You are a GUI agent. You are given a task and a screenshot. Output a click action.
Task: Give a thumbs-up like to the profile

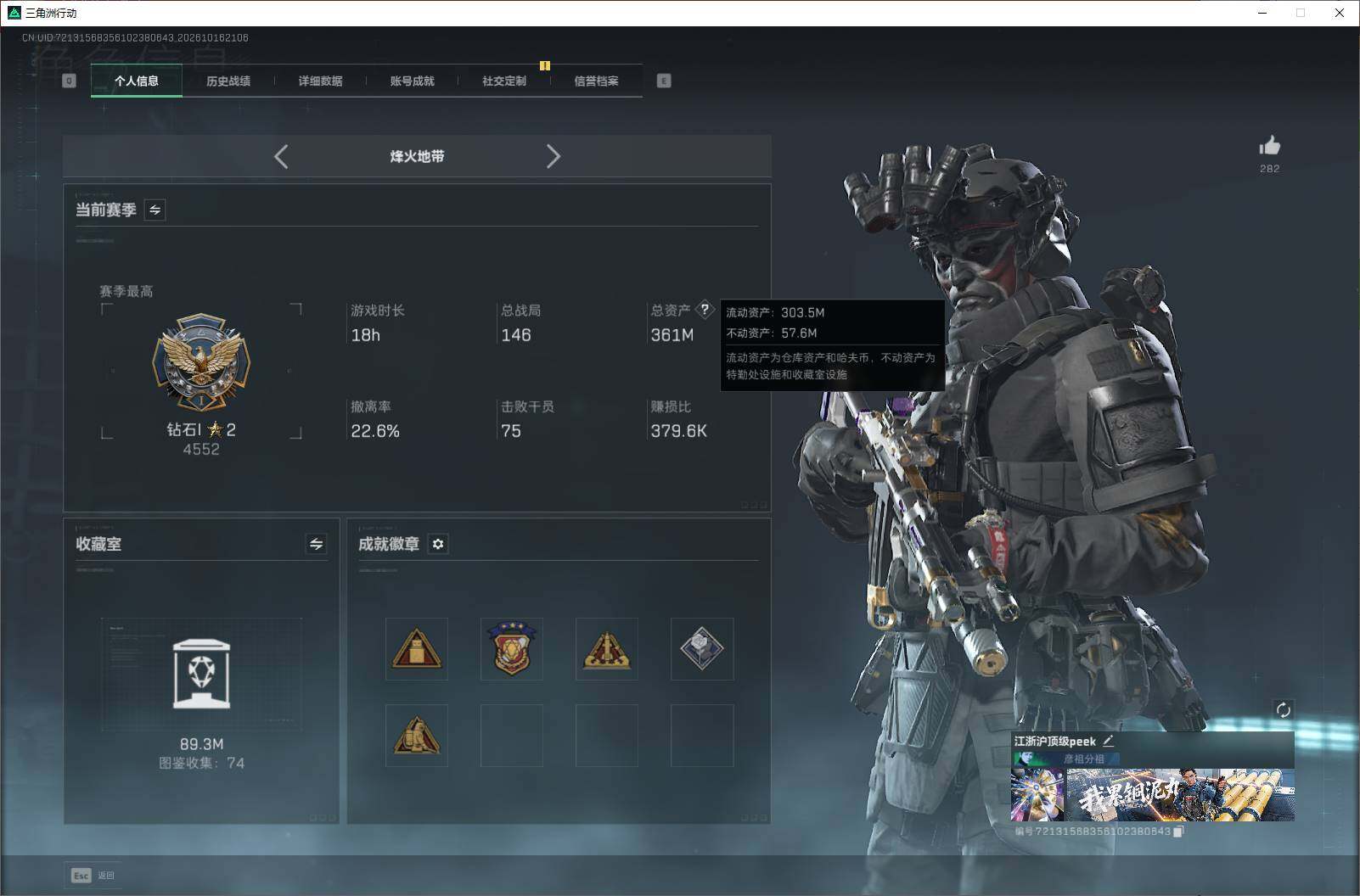pyautogui.click(x=1270, y=145)
